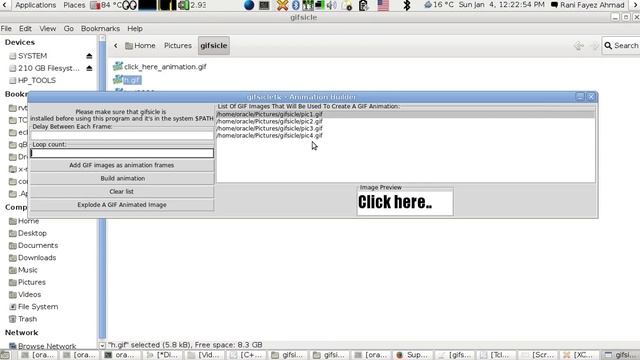Switch to the [XC... taskbar window
The width and height of the screenshot is (640, 360).
point(580,355)
